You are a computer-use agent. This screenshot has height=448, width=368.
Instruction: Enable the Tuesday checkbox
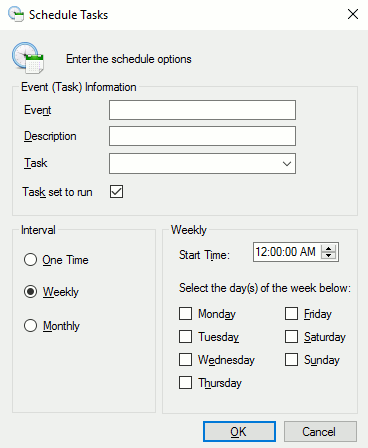point(185,336)
